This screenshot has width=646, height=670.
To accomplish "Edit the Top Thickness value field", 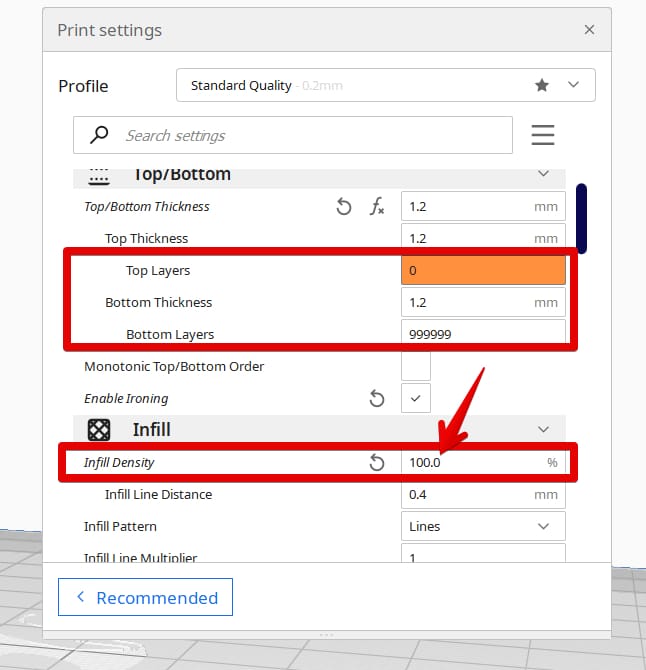I will coord(483,236).
